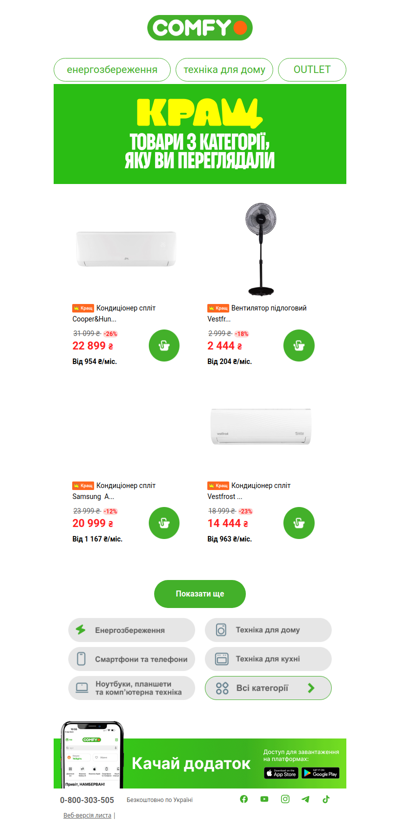Viewport: 400px width, 836px height.
Task: Expand Всі категорії with arrow
Action: pyautogui.click(x=268, y=688)
